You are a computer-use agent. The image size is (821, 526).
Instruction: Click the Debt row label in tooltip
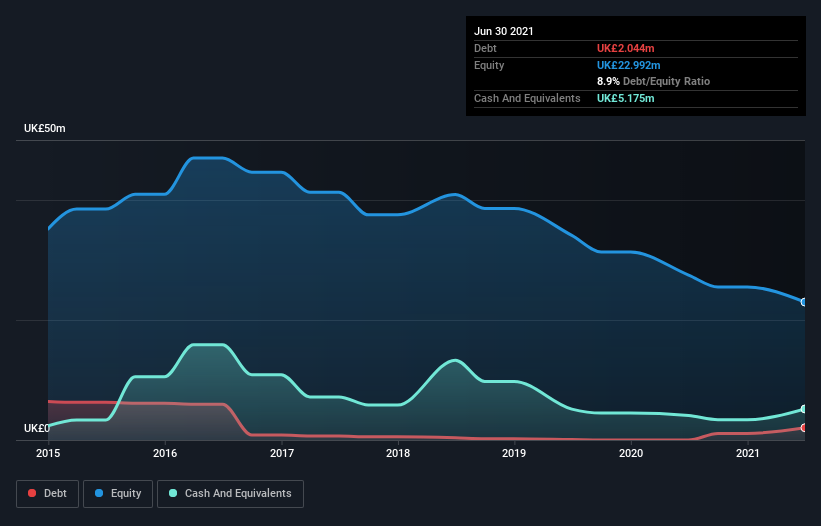pyautogui.click(x=485, y=48)
